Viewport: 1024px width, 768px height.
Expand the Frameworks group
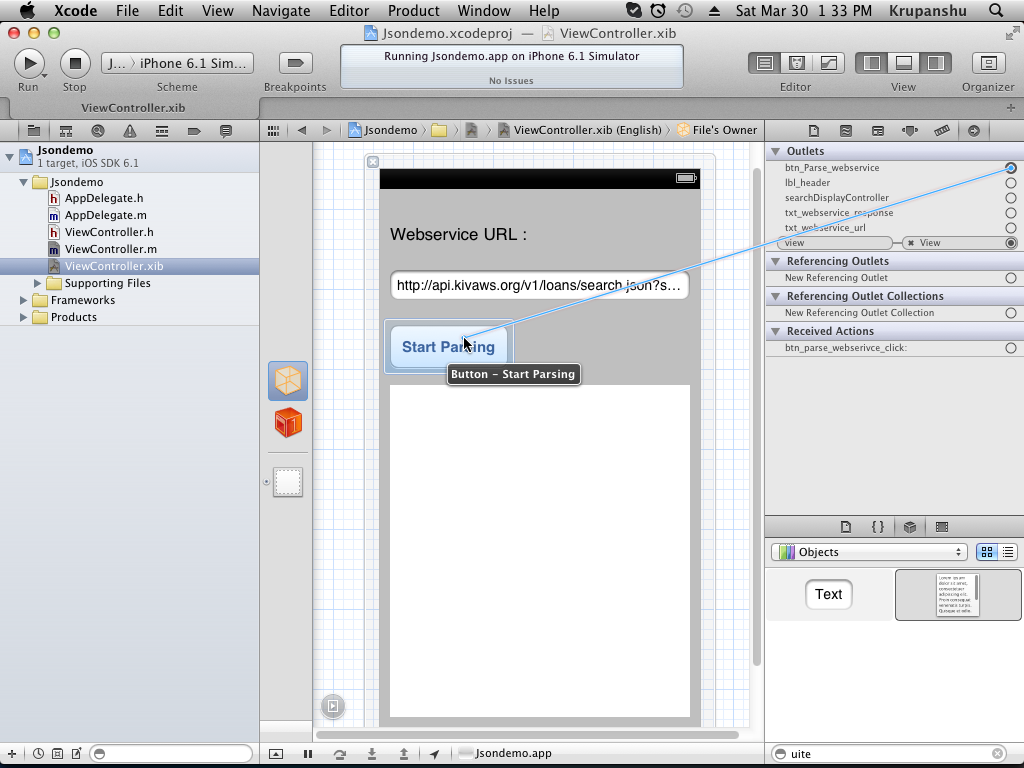pyautogui.click(x=24, y=300)
